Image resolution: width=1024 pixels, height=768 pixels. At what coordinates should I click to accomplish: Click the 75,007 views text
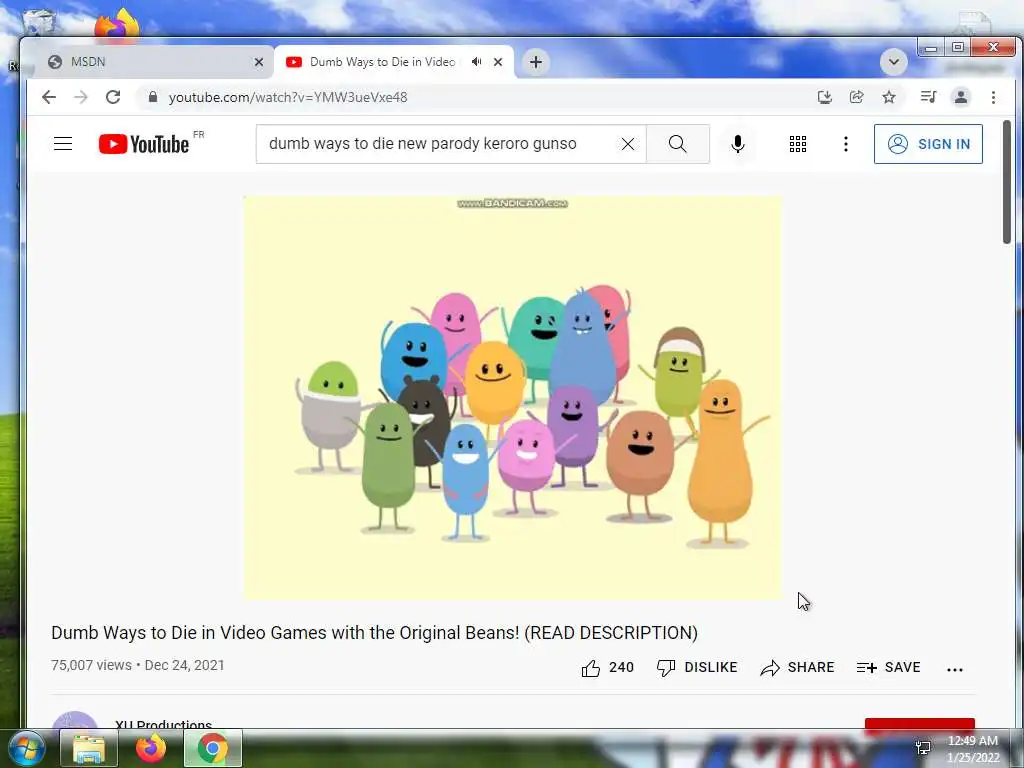click(x=91, y=665)
